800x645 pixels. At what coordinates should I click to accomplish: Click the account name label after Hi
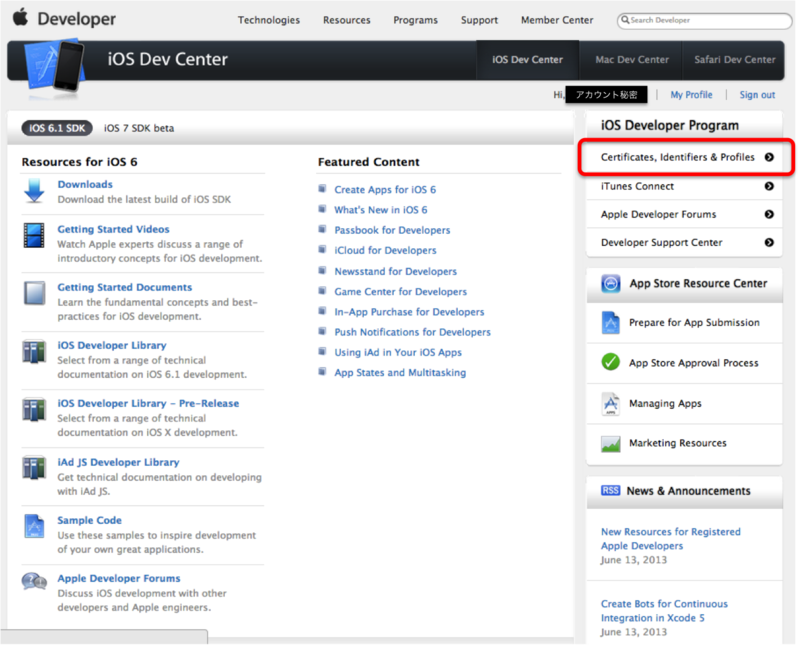click(x=606, y=95)
